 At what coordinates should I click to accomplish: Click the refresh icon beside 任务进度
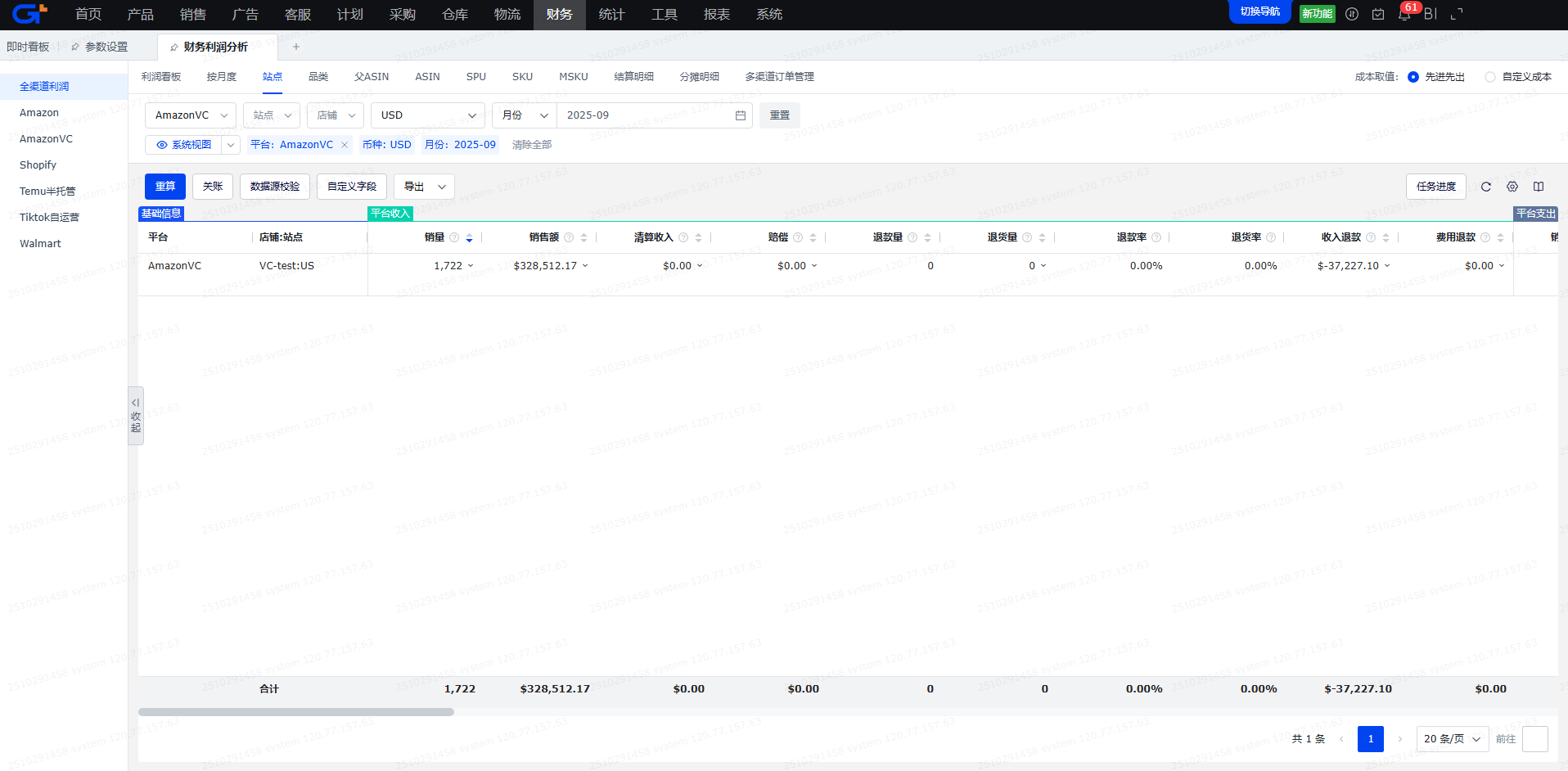pyautogui.click(x=1486, y=187)
